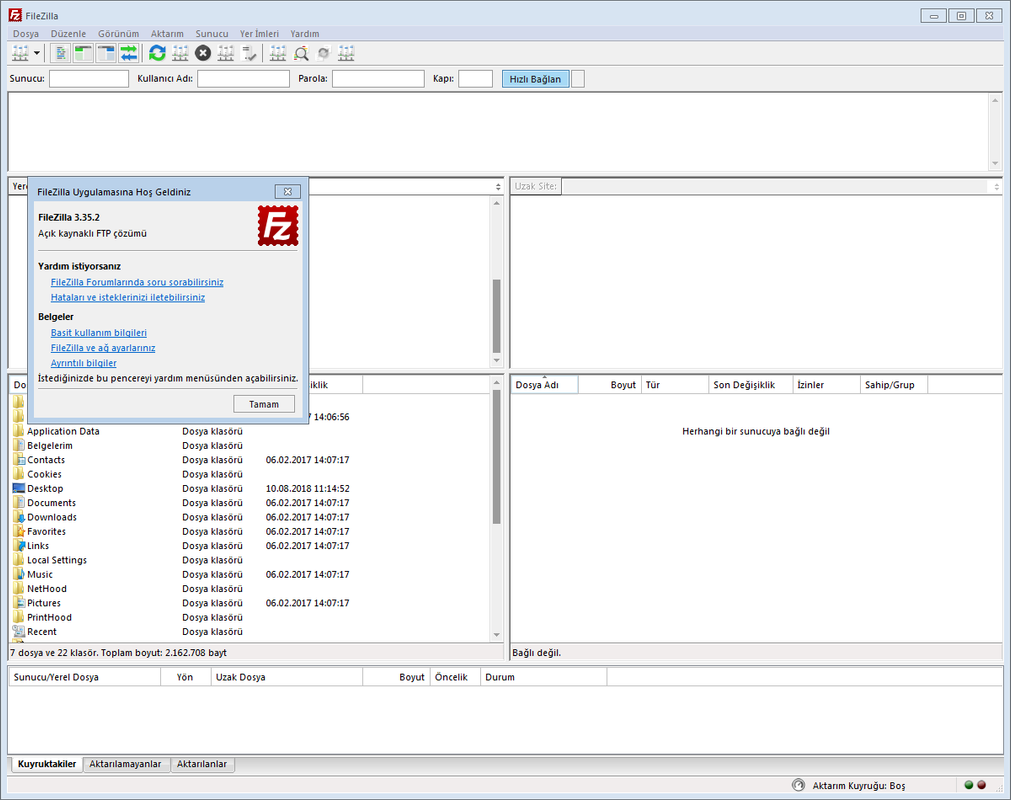Click the Pictures folder icon
Screen dimensions: 1011x800
19,603
